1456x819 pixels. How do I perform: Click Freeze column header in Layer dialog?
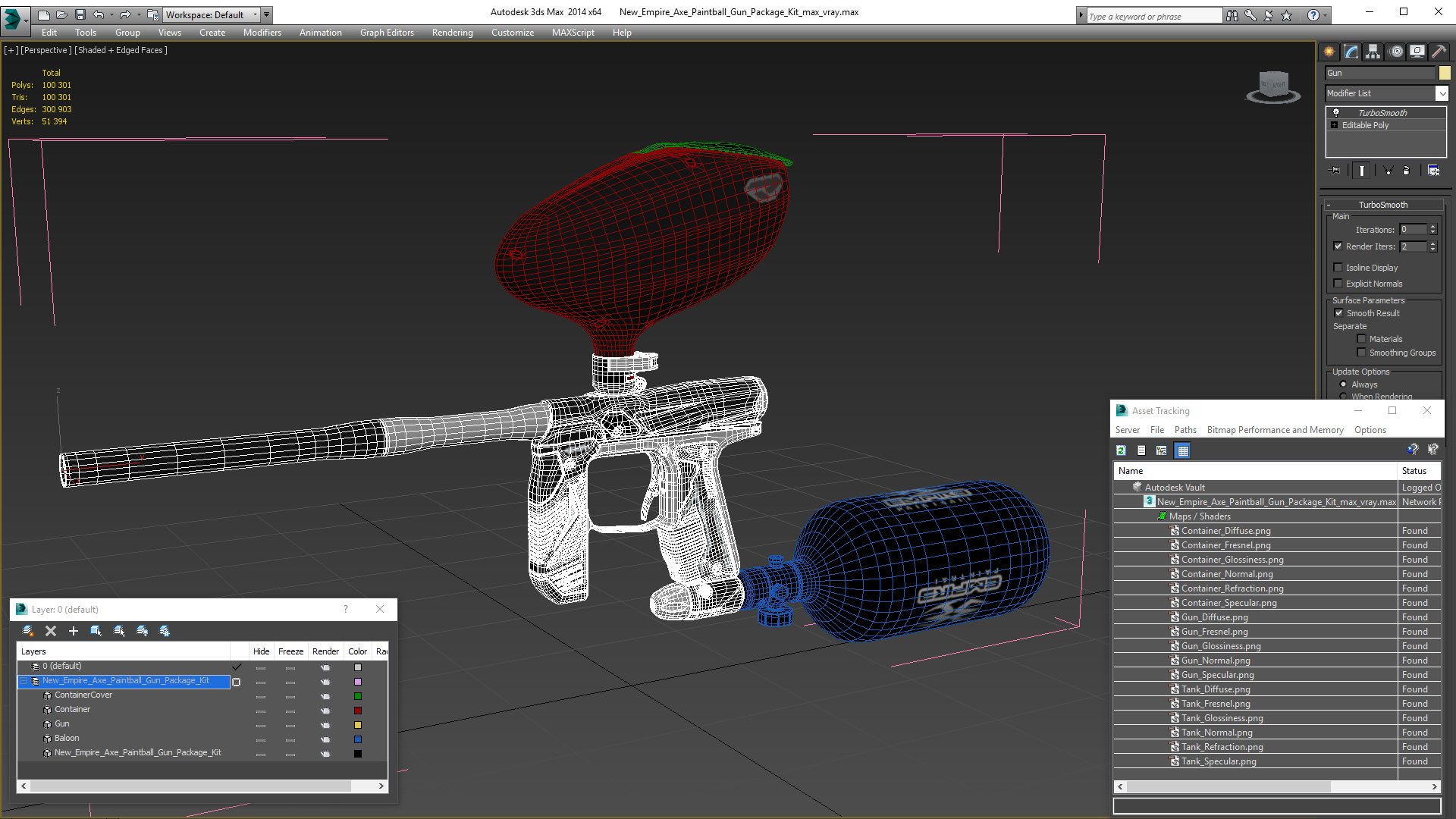coord(290,651)
